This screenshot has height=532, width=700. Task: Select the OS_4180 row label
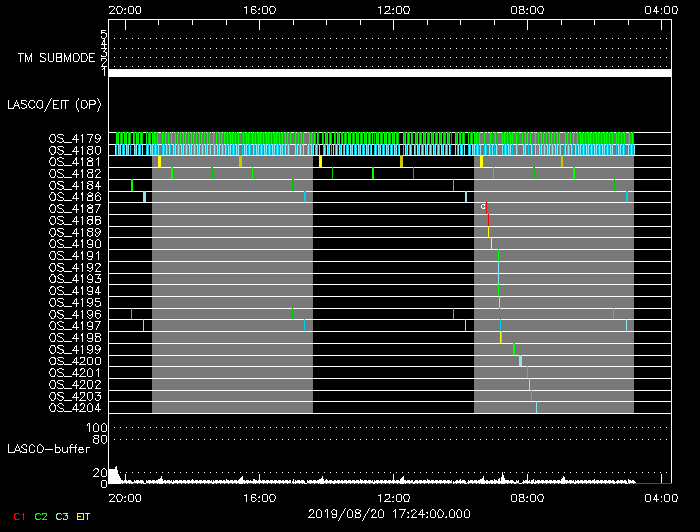coord(74,150)
